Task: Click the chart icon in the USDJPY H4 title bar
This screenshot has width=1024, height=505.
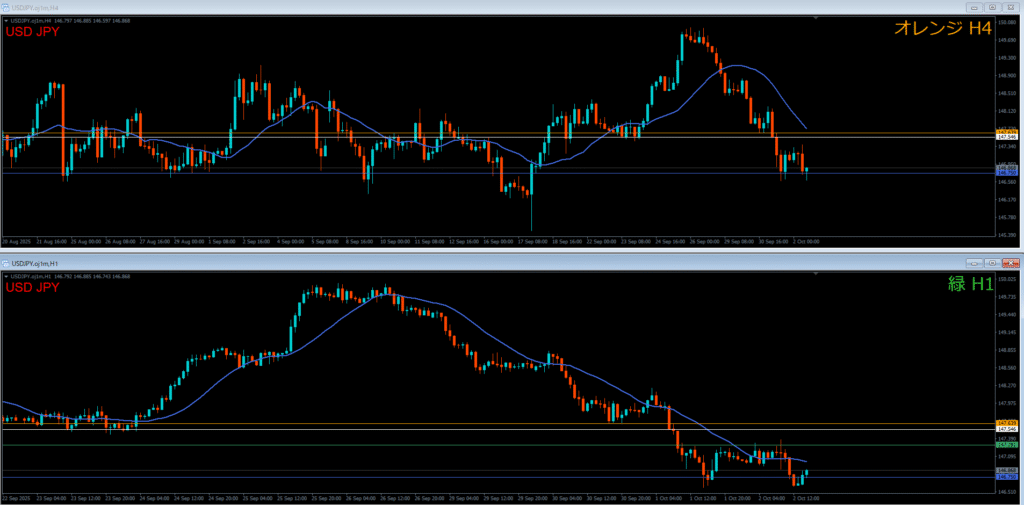Action: [x=6, y=6]
